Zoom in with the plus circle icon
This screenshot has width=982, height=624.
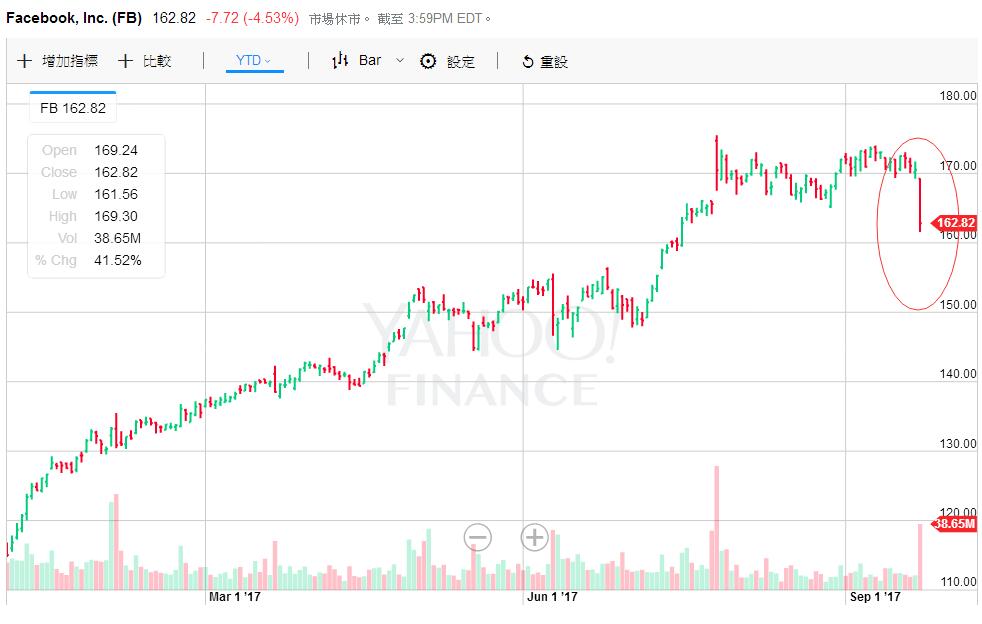coord(534,538)
